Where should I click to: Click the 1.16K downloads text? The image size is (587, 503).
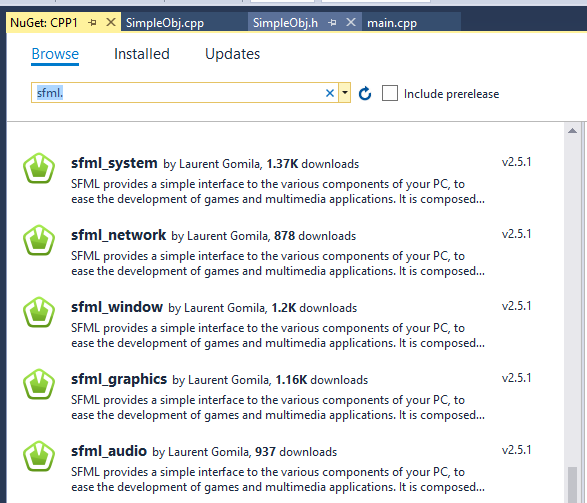point(322,380)
